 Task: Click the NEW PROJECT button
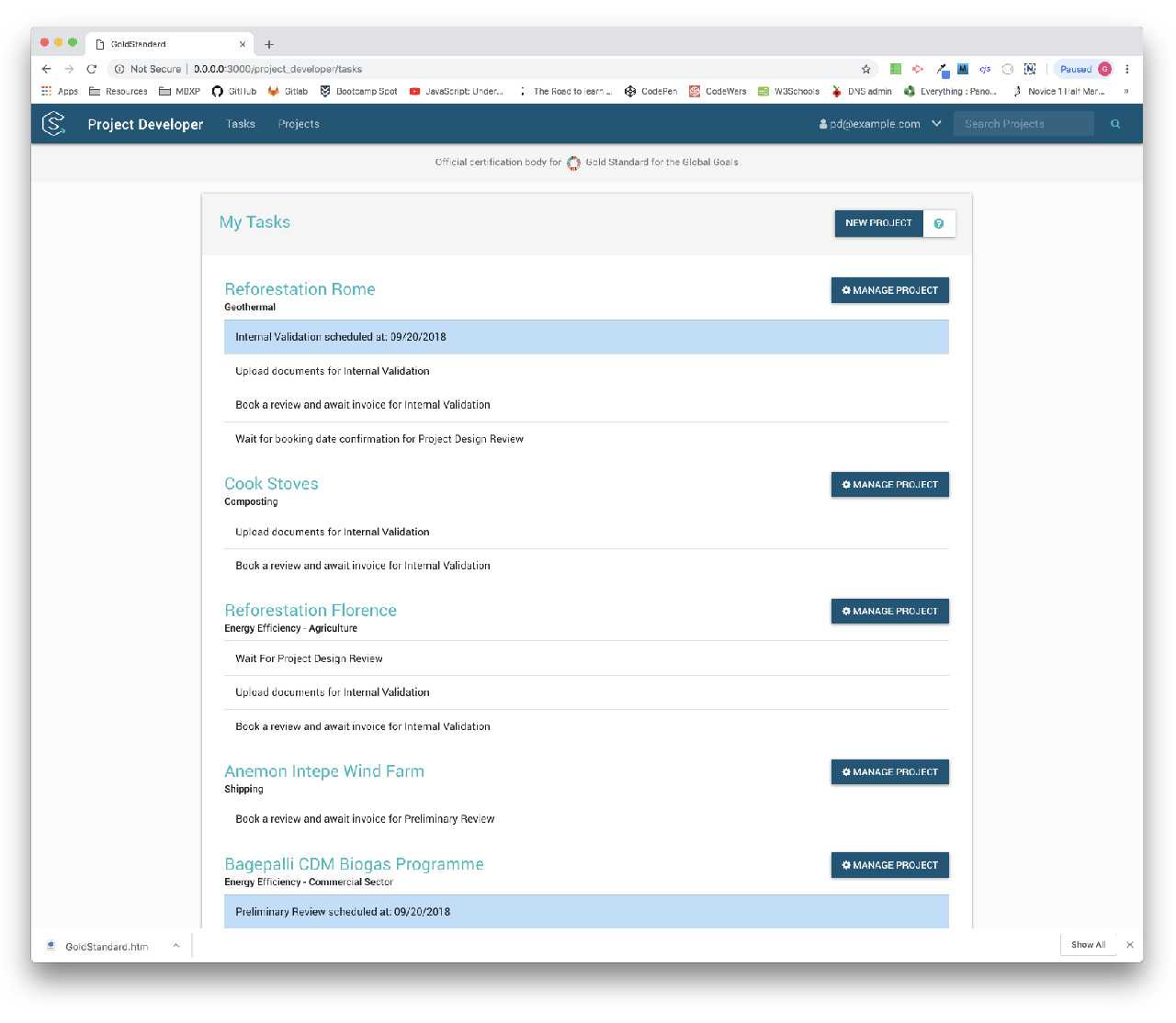point(878,223)
